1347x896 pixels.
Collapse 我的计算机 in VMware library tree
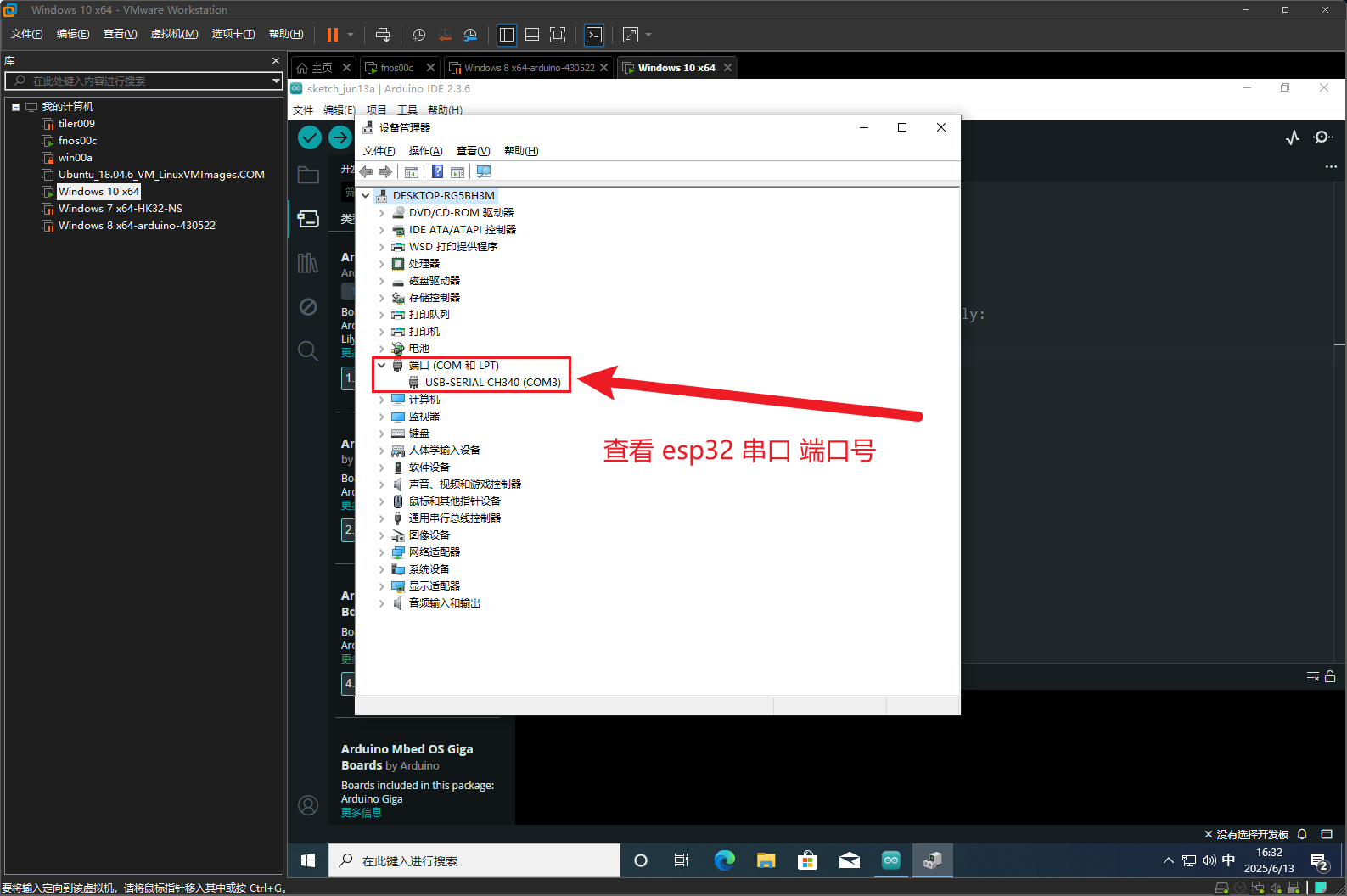(15, 107)
